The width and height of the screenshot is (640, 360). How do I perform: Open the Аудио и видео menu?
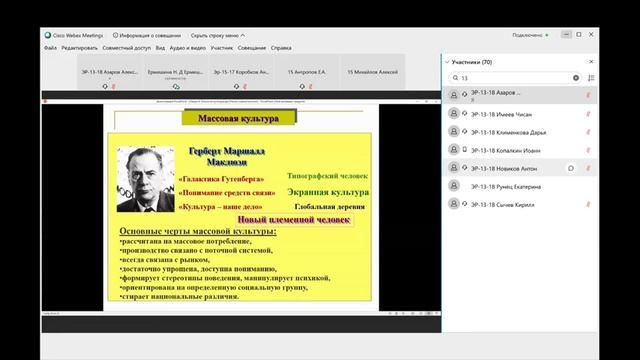point(187,48)
